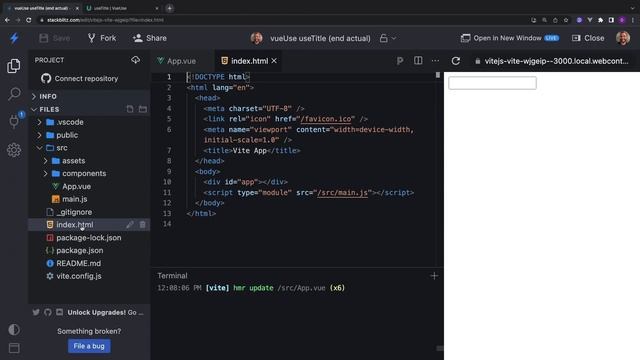This screenshot has height=360, width=640.
Task: Click the Save button
Action: (55, 38)
